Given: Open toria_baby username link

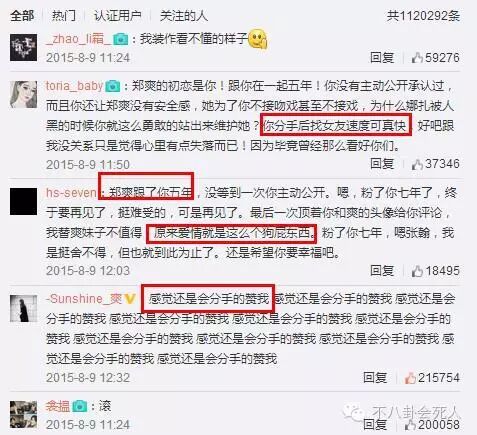Looking at the screenshot, I should pyautogui.click(x=74, y=86).
